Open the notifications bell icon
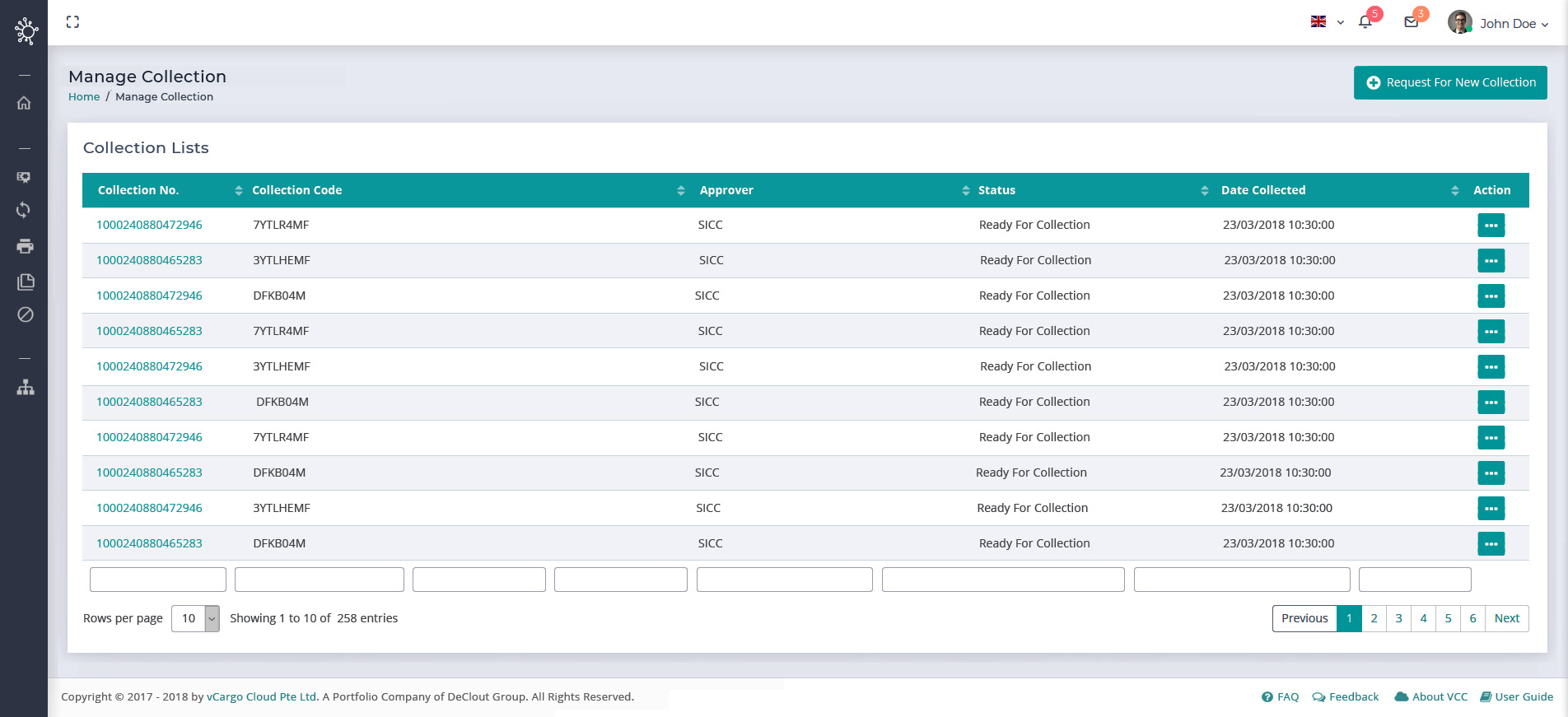 point(1365,22)
